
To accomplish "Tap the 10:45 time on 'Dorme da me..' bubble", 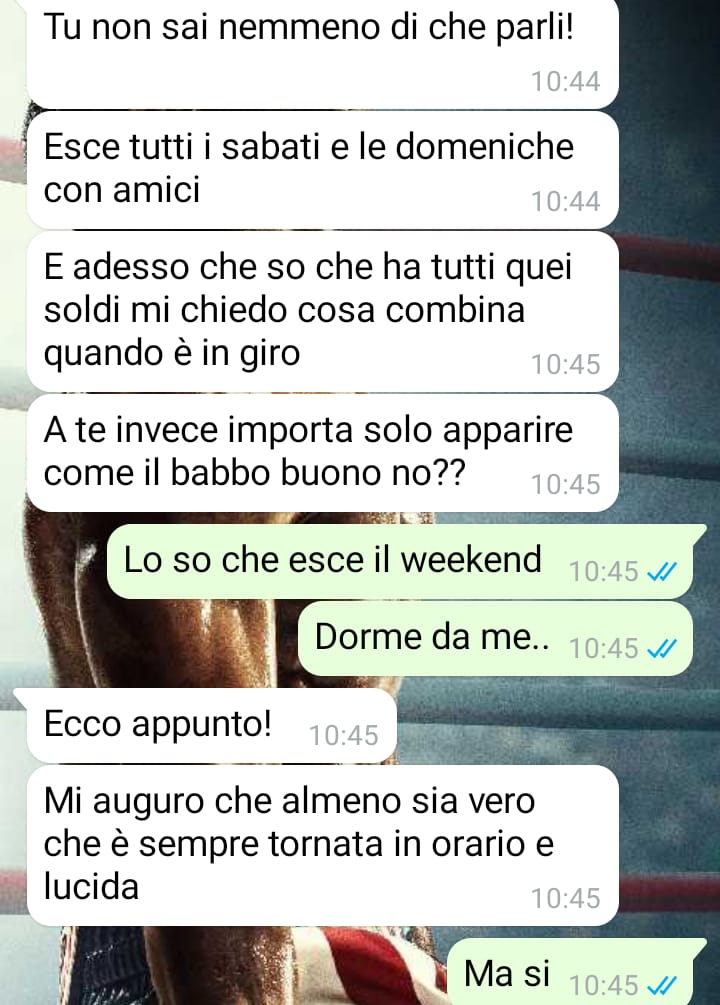I will point(604,649).
